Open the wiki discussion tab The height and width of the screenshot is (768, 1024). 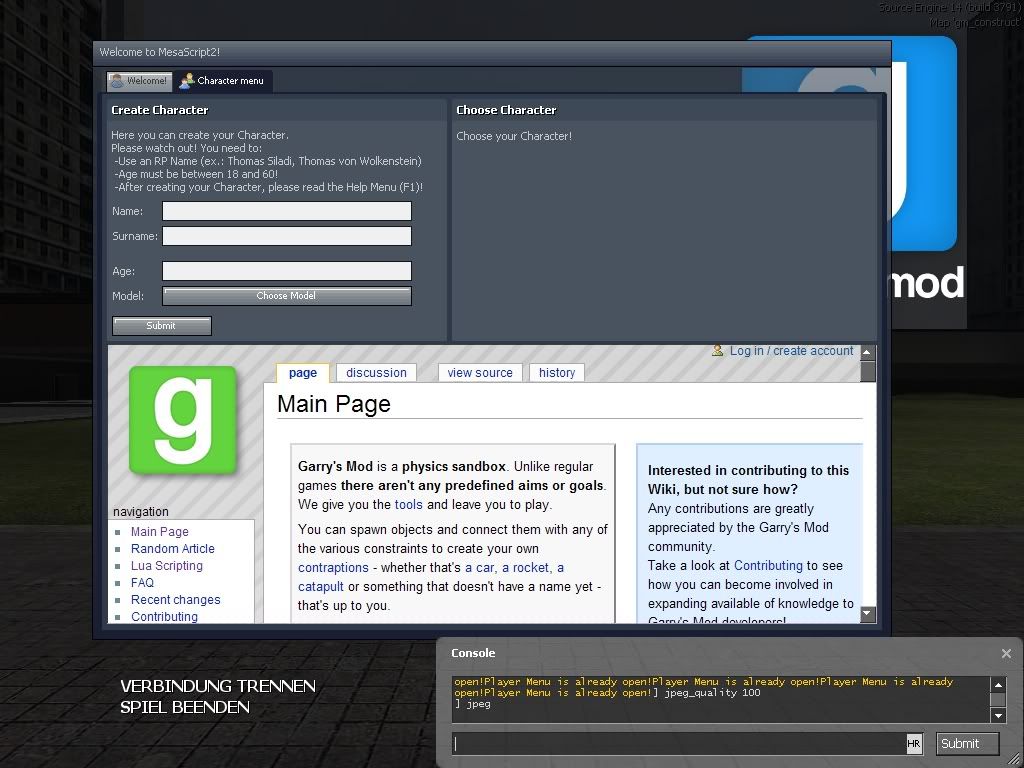tap(376, 372)
